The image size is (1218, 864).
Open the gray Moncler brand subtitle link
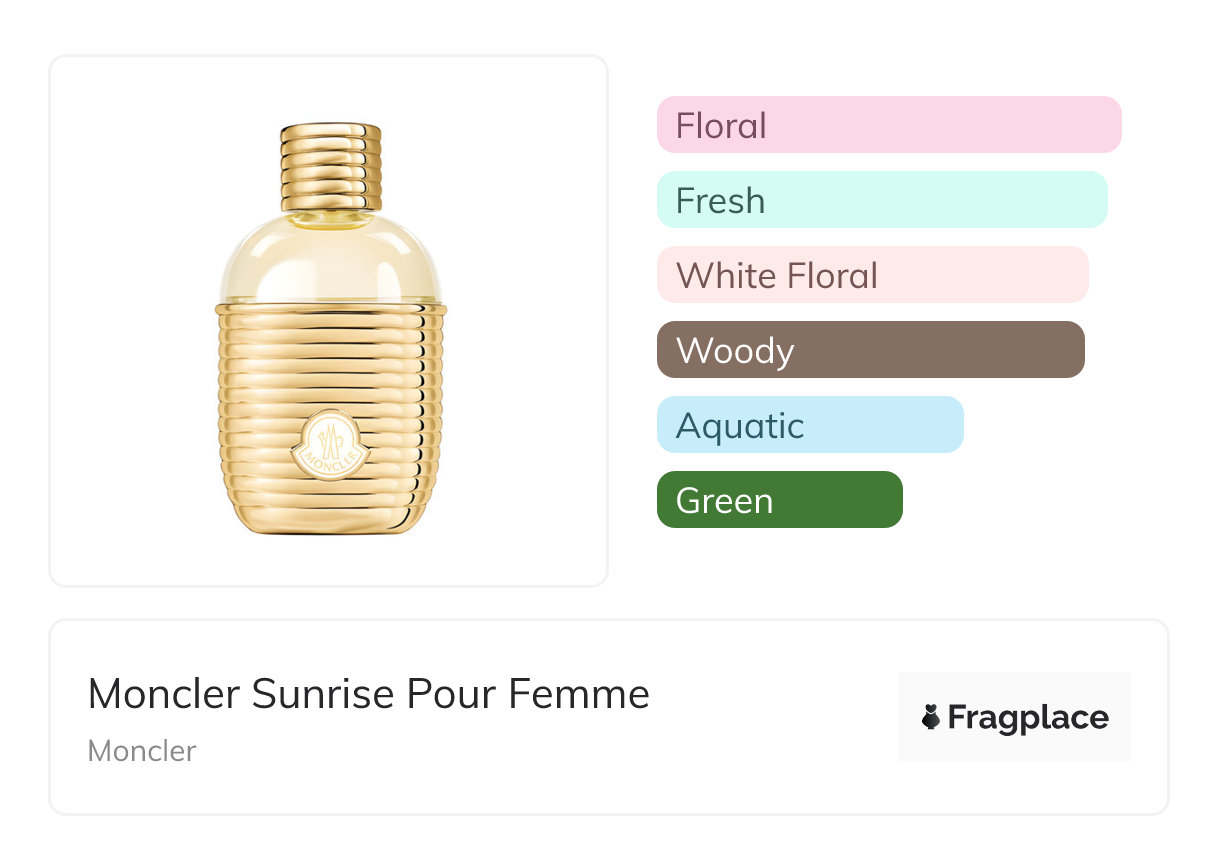[142, 750]
